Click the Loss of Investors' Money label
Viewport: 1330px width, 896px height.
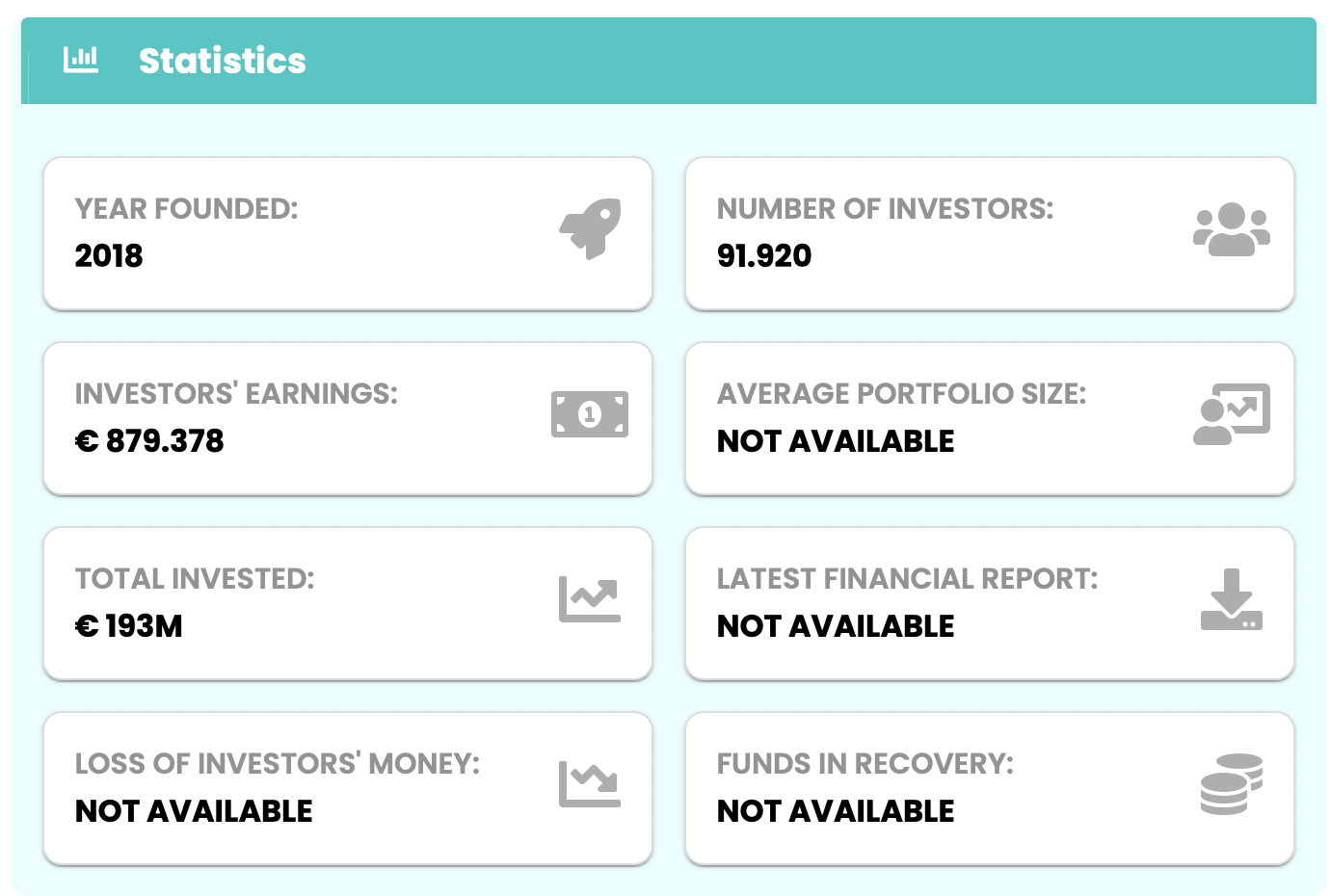pyautogui.click(x=278, y=763)
